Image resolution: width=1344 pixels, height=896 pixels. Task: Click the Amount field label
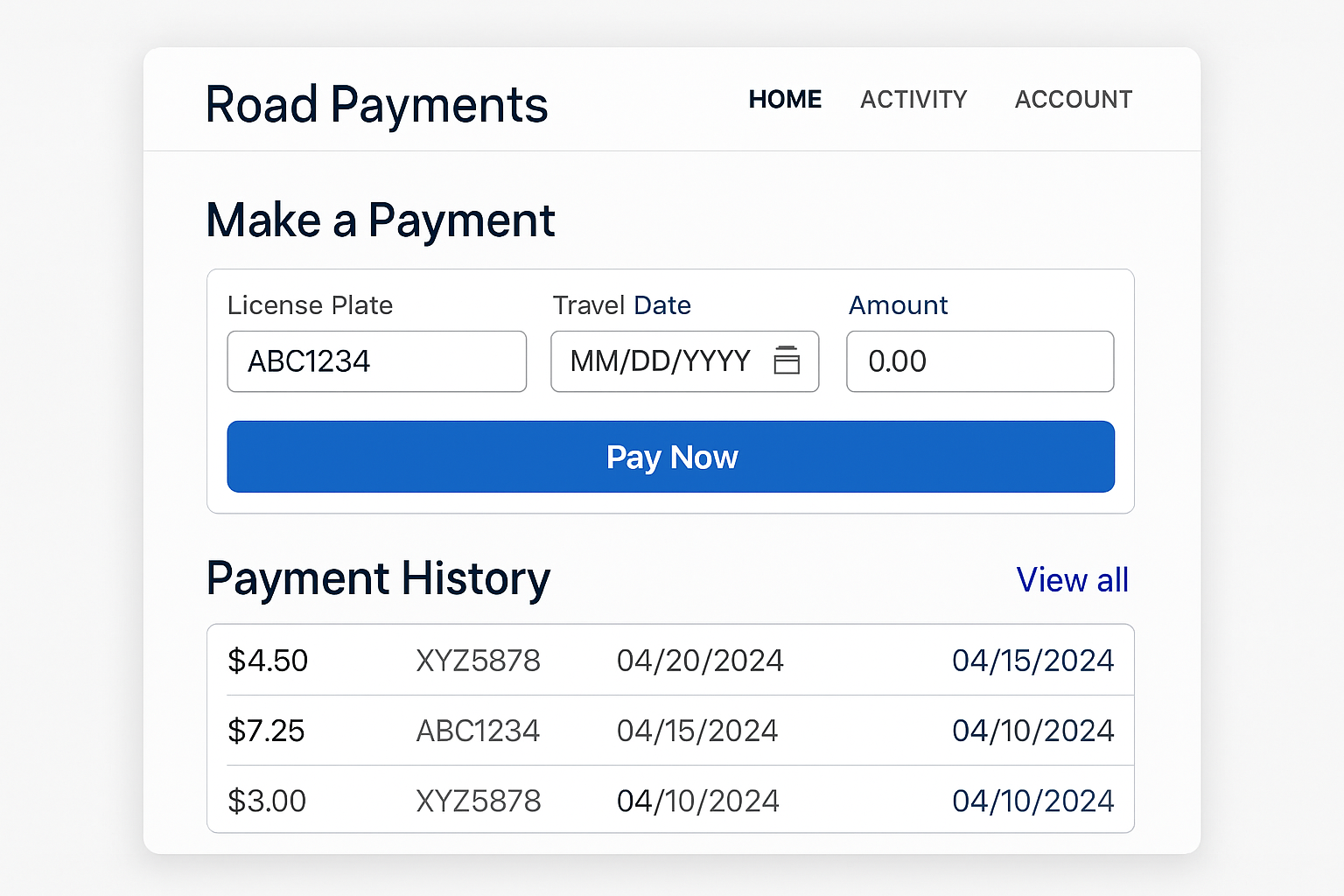tap(898, 304)
